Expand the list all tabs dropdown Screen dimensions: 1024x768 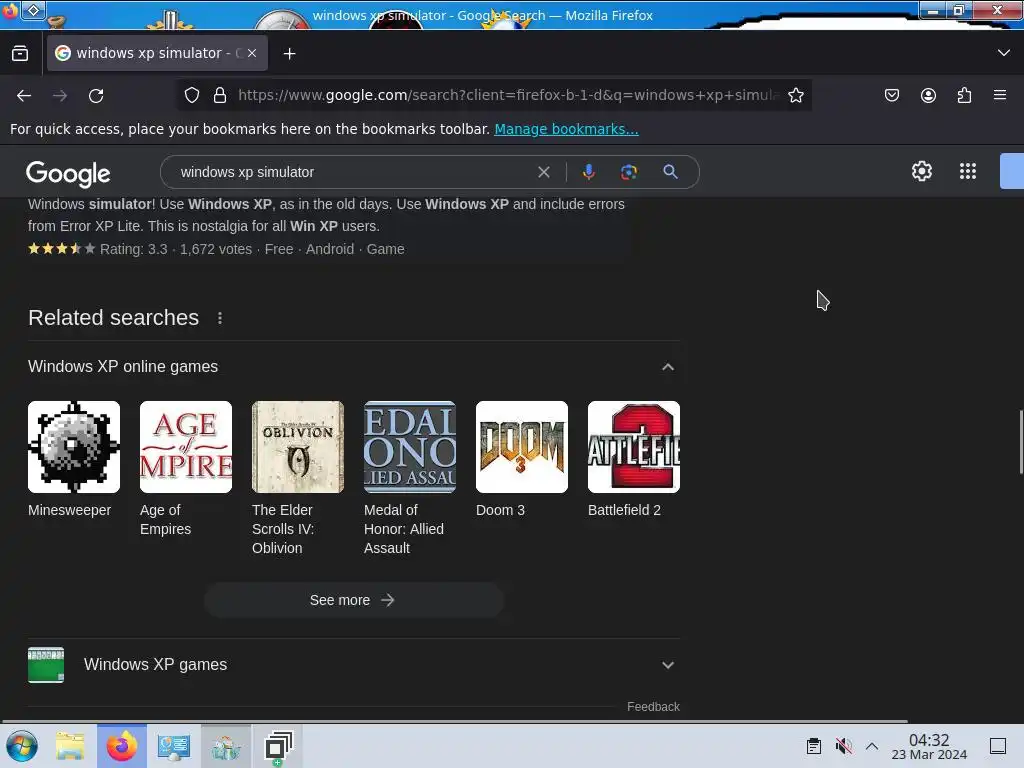(1004, 53)
